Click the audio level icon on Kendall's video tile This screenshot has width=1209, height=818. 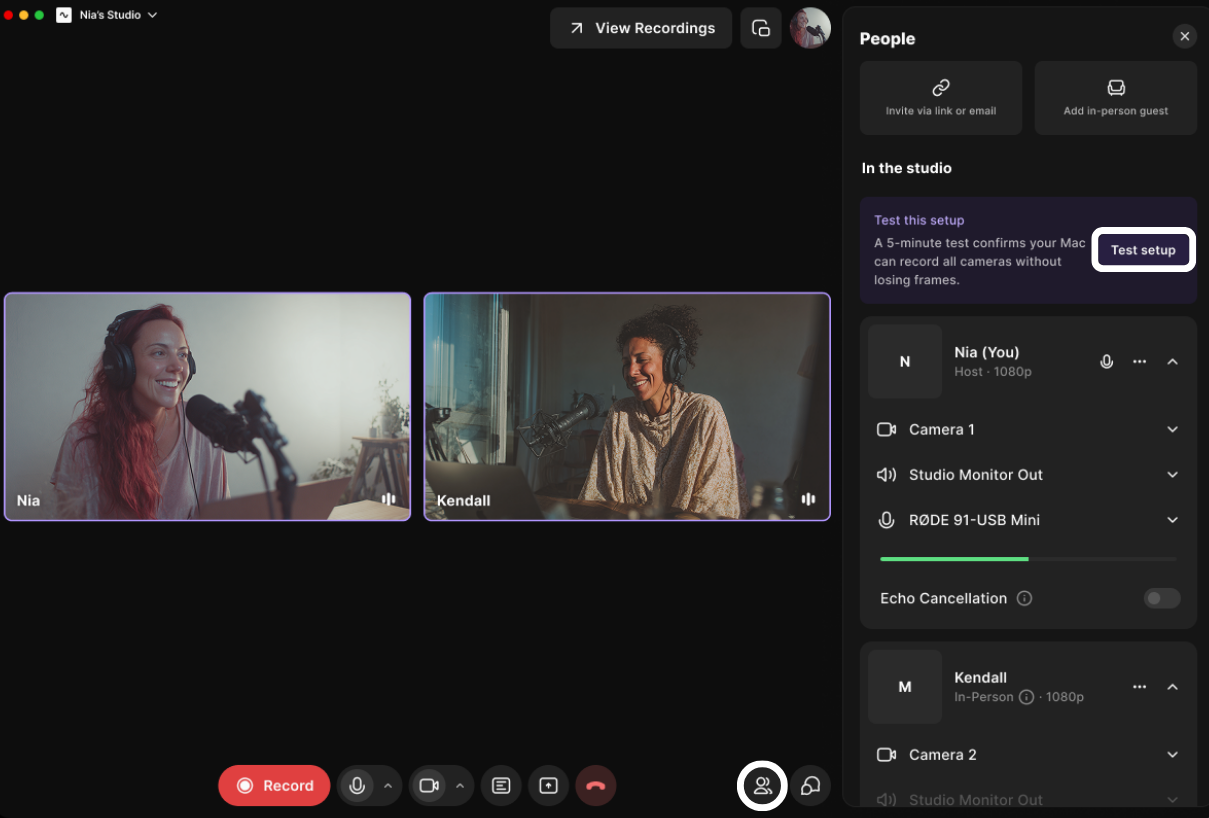808,499
